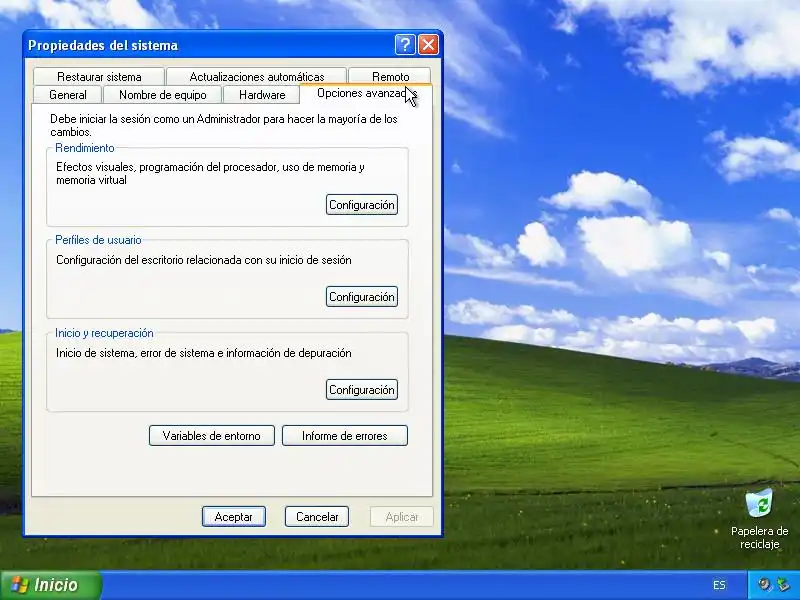Switch to the Actualizaciones automáticas tab

click(257, 77)
